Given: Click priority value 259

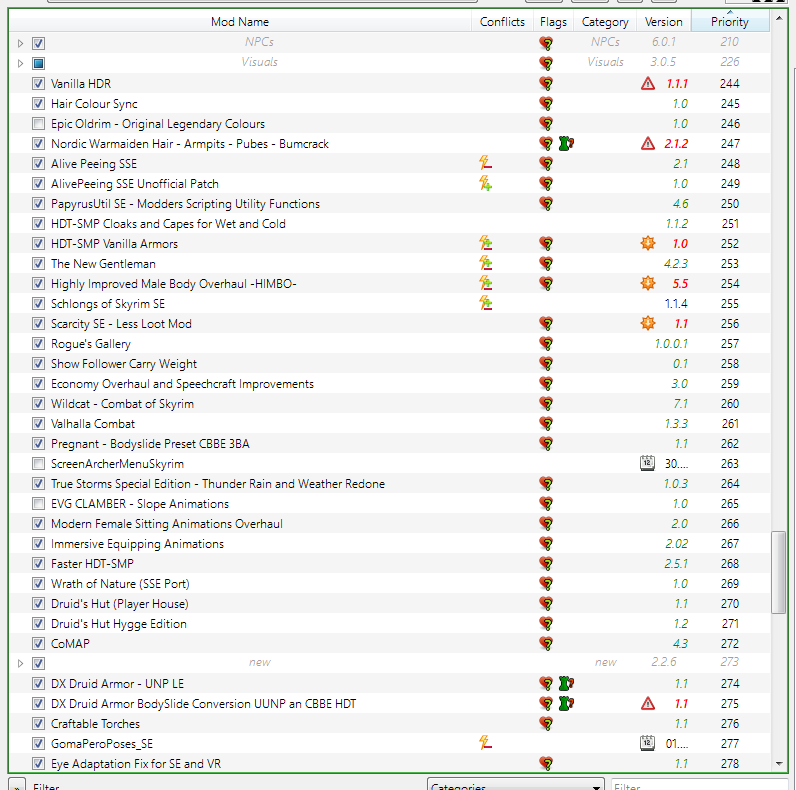Looking at the screenshot, I should [x=729, y=384].
